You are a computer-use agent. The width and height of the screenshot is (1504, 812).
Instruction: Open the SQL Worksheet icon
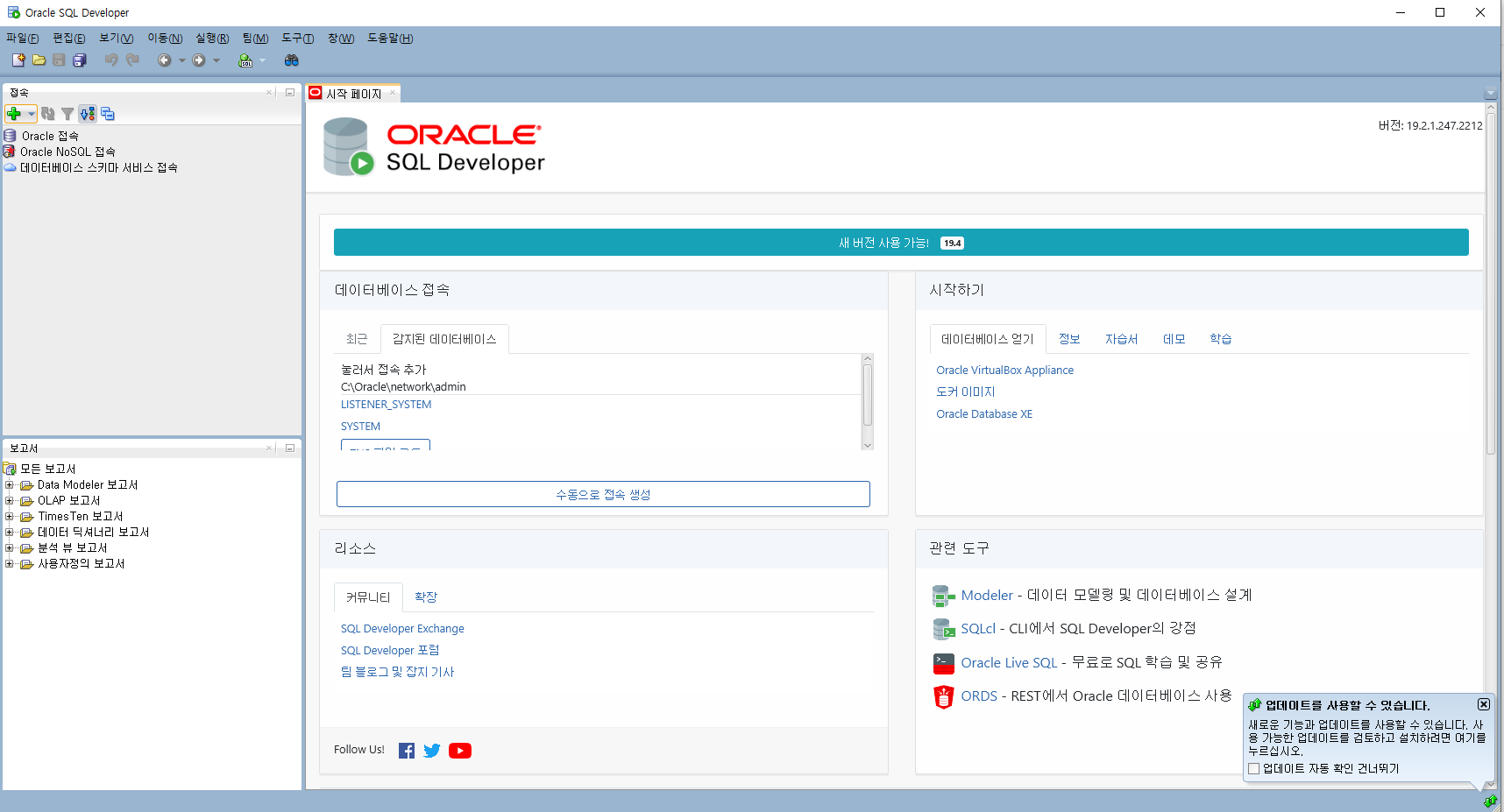pyautogui.click(x=246, y=60)
